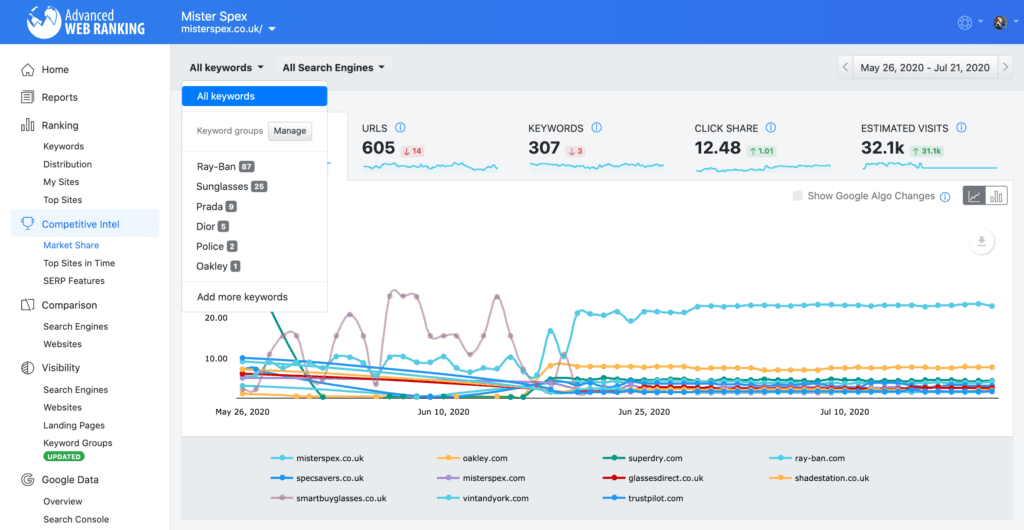The image size is (1024, 530).
Task: Click the Ranking bar chart icon
Action: [27, 125]
